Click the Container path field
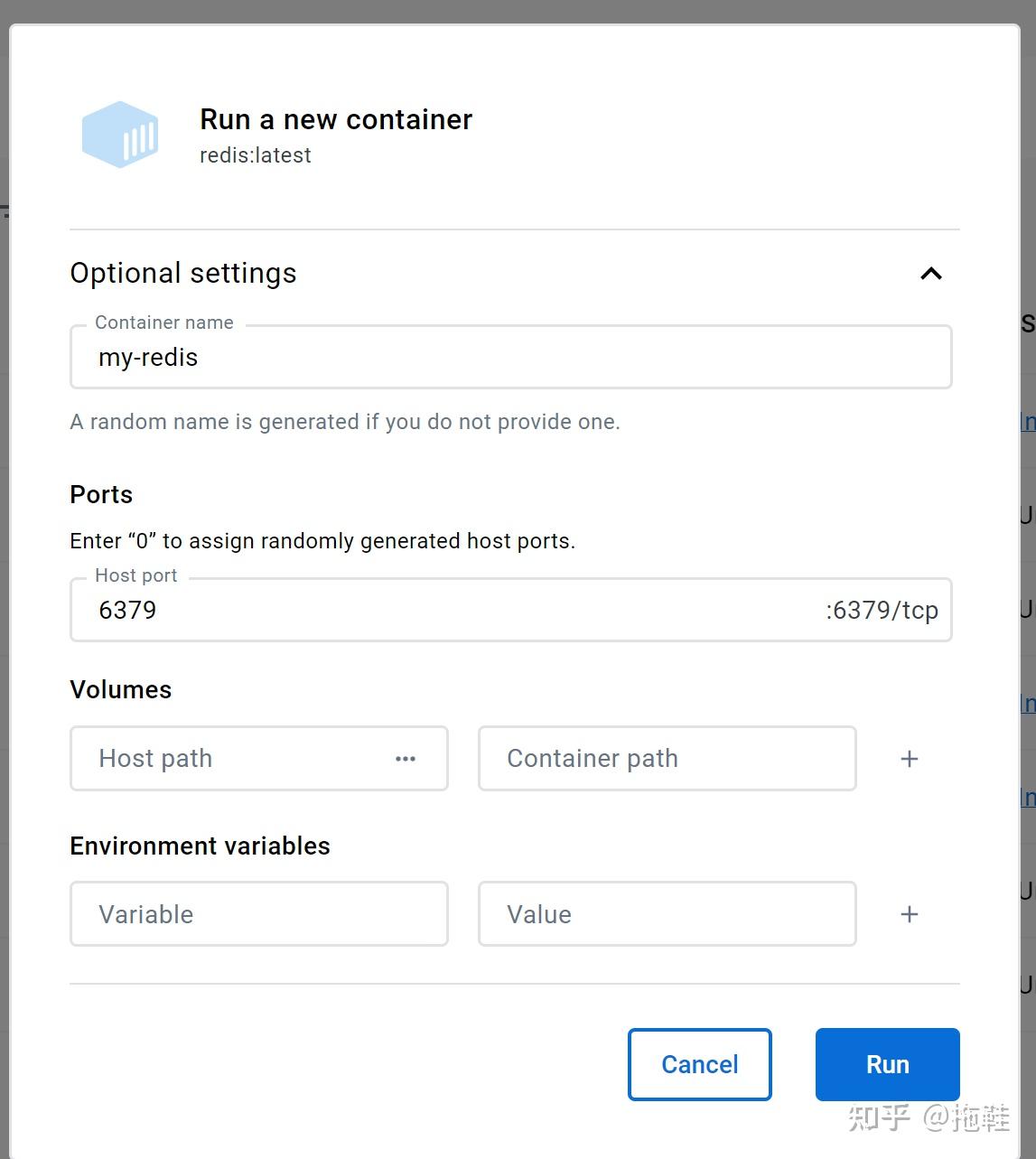 [667, 759]
